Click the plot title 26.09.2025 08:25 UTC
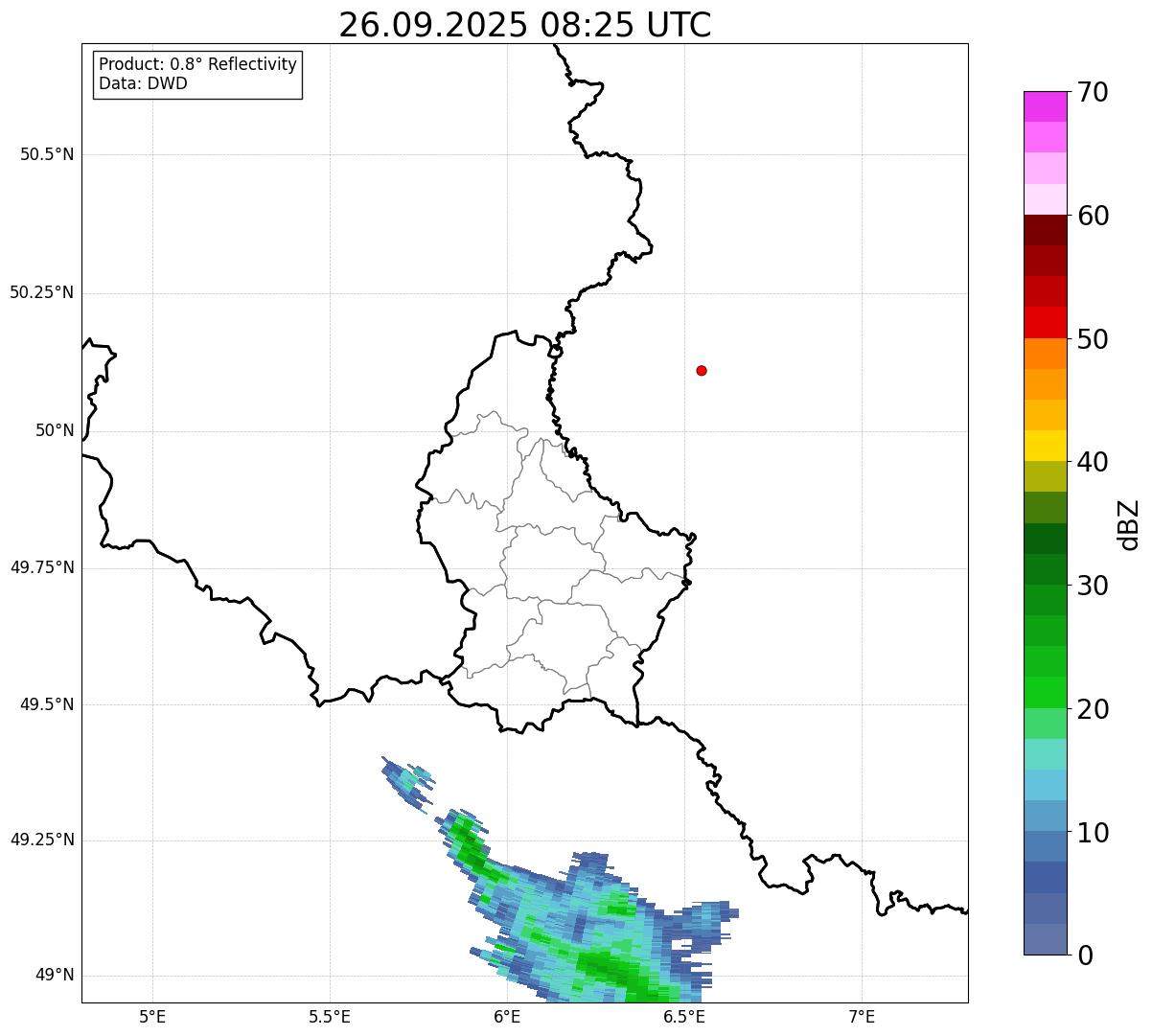 pos(525,25)
